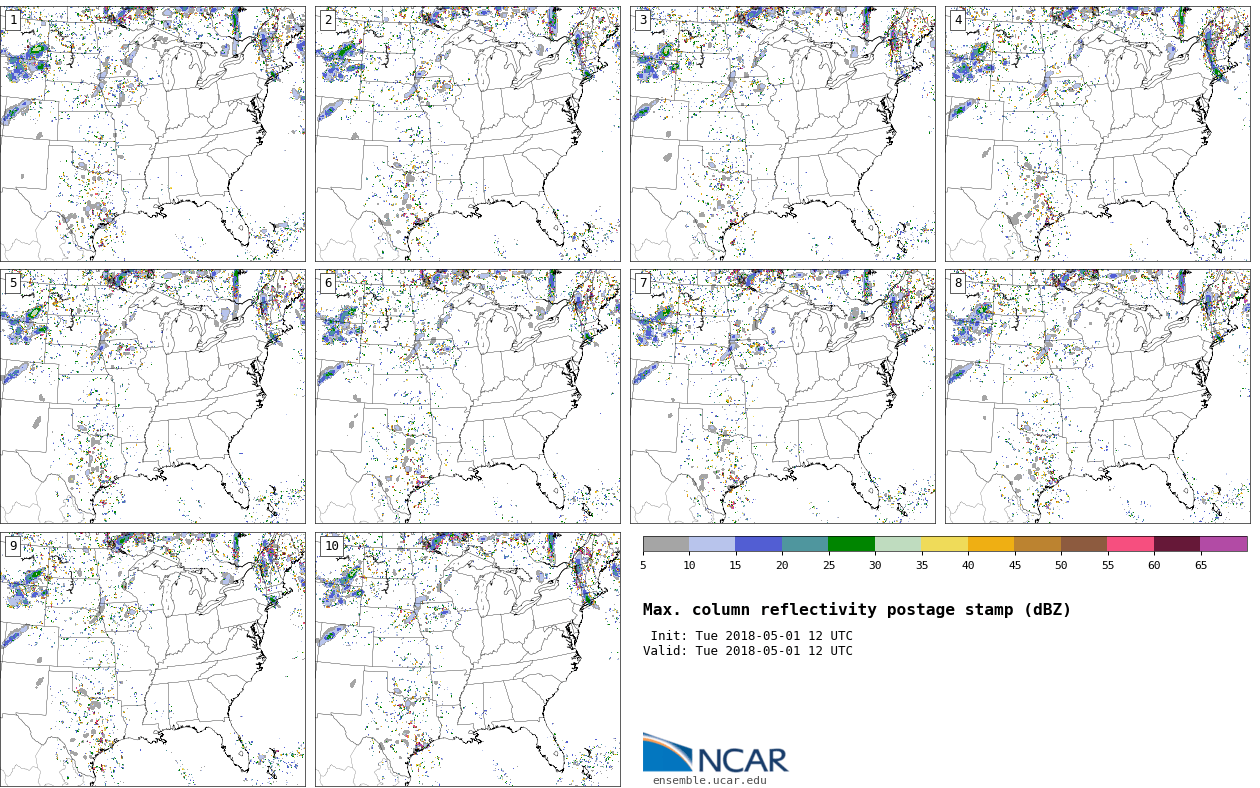Click the teal 20-25 dBZ swatch
Image resolution: width=1260 pixels, height=788 pixels.
click(x=805, y=544)
